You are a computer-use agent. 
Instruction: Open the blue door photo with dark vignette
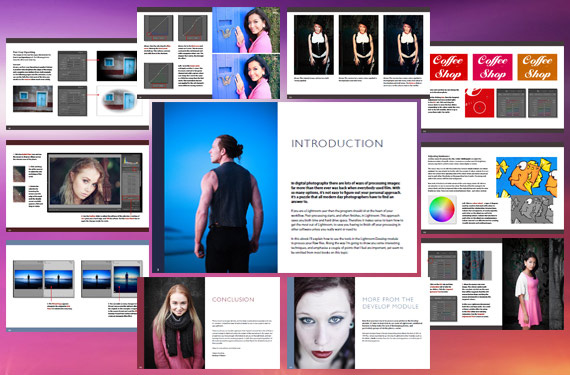click(x=117, y=66)
